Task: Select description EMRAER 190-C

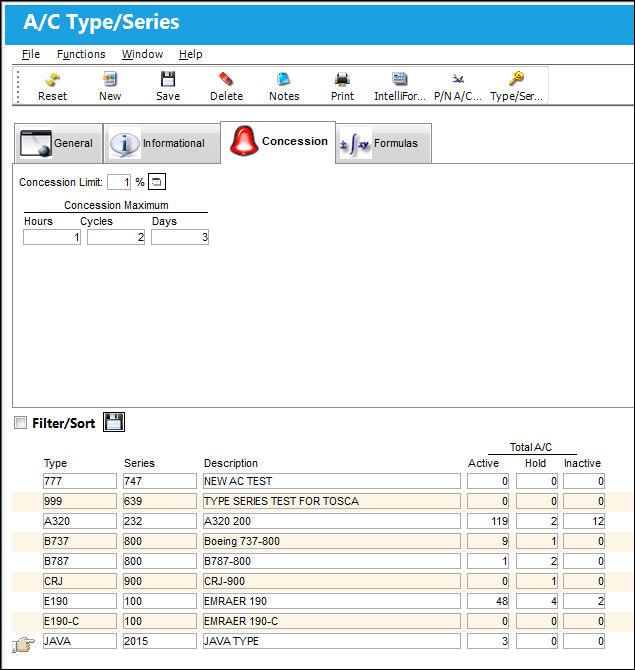Action: pos(332,621)
